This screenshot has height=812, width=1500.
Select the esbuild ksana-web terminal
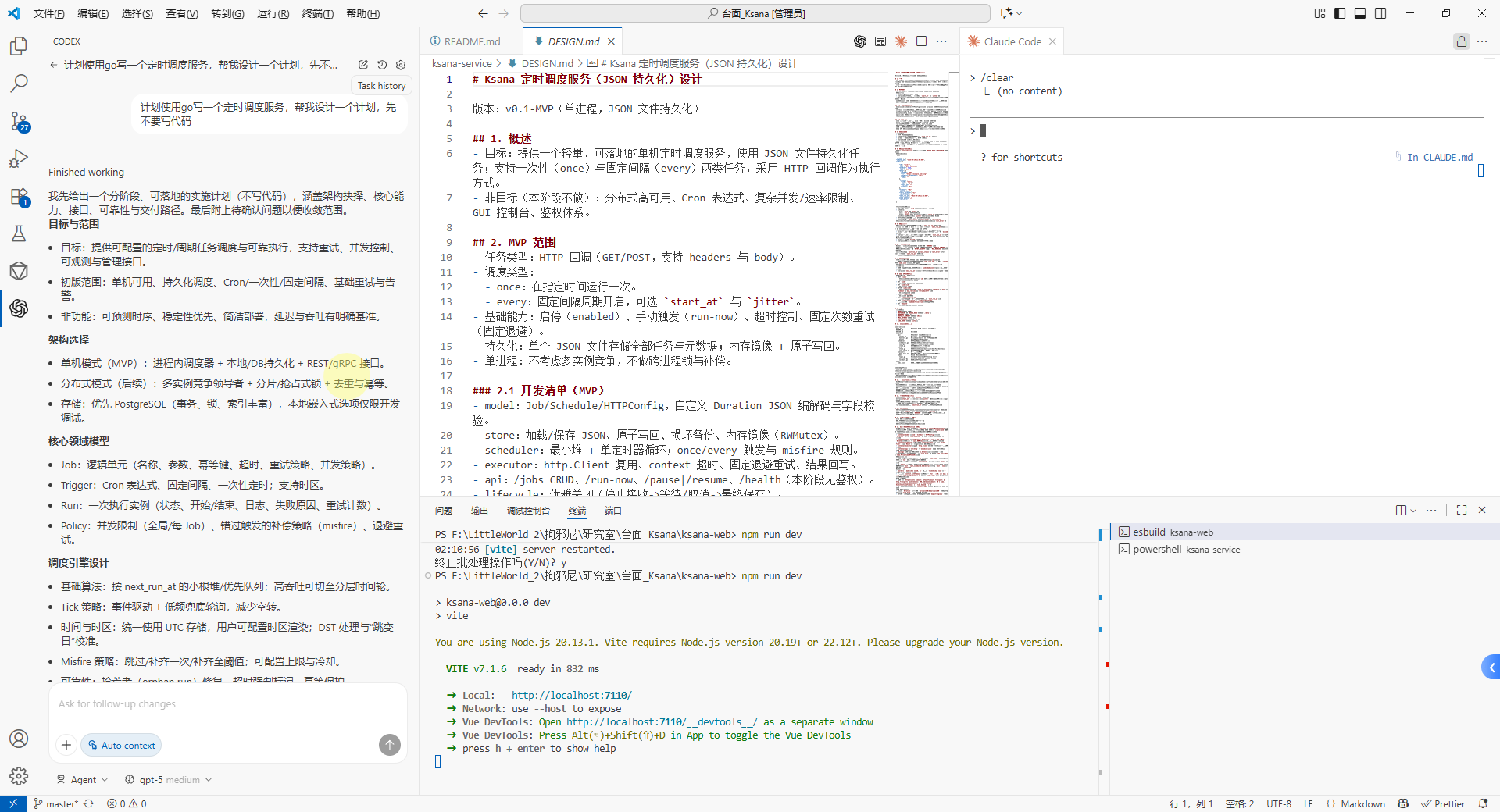click(x=1305, y=532)
